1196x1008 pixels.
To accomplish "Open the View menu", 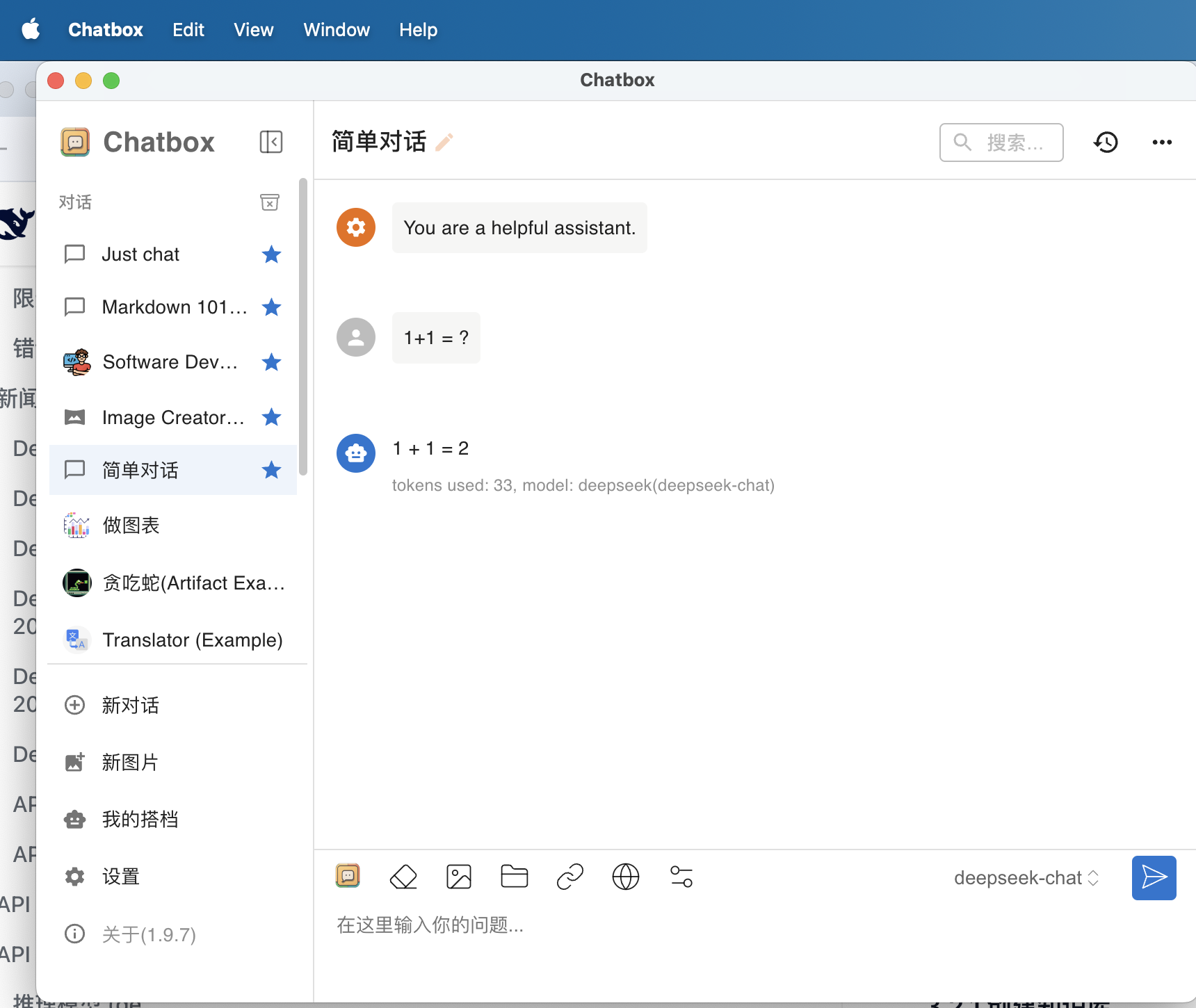I will point(254,30).
